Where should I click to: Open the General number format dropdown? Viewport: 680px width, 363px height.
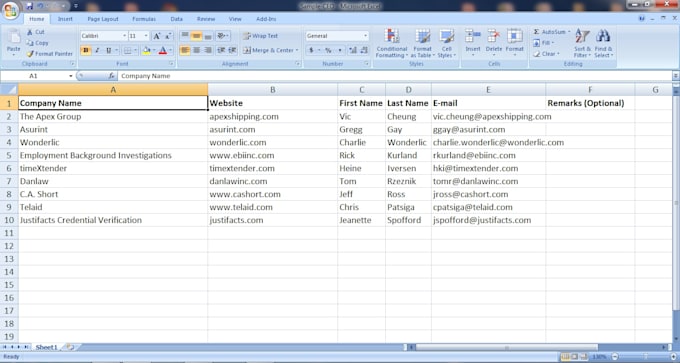tap(366, 36)
